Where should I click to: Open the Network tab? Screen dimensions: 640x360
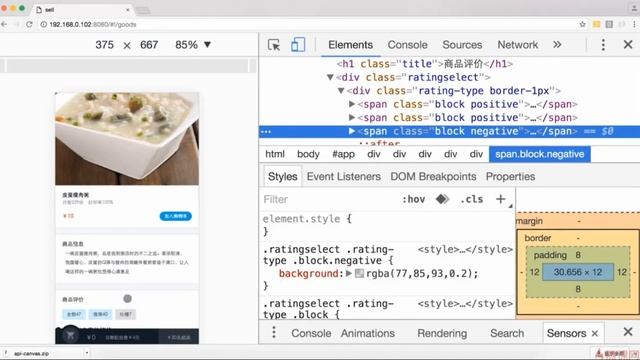tap(518, 44)
